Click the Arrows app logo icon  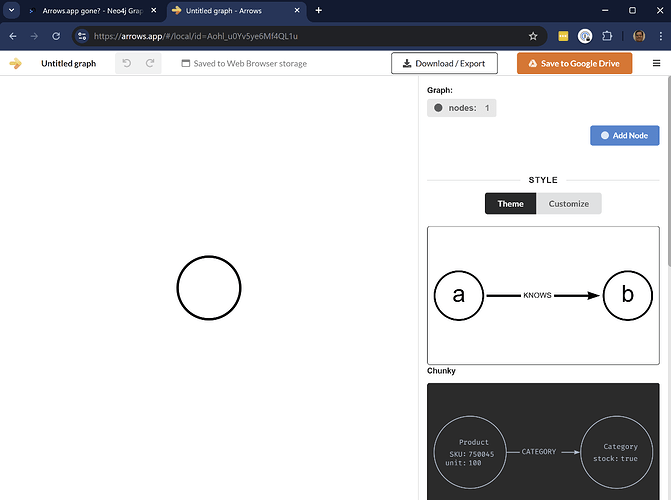[15, 63]
